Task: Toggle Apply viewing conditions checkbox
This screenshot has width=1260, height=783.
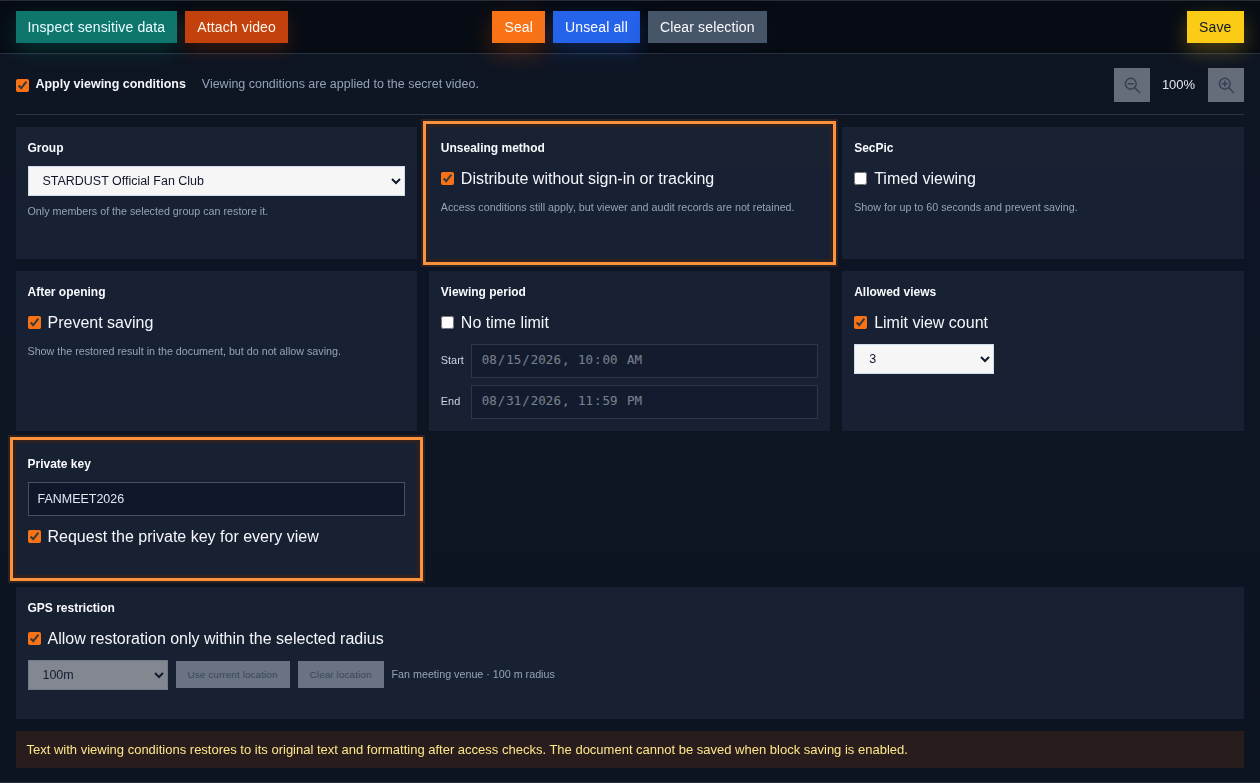Action: tap(22, 85)
